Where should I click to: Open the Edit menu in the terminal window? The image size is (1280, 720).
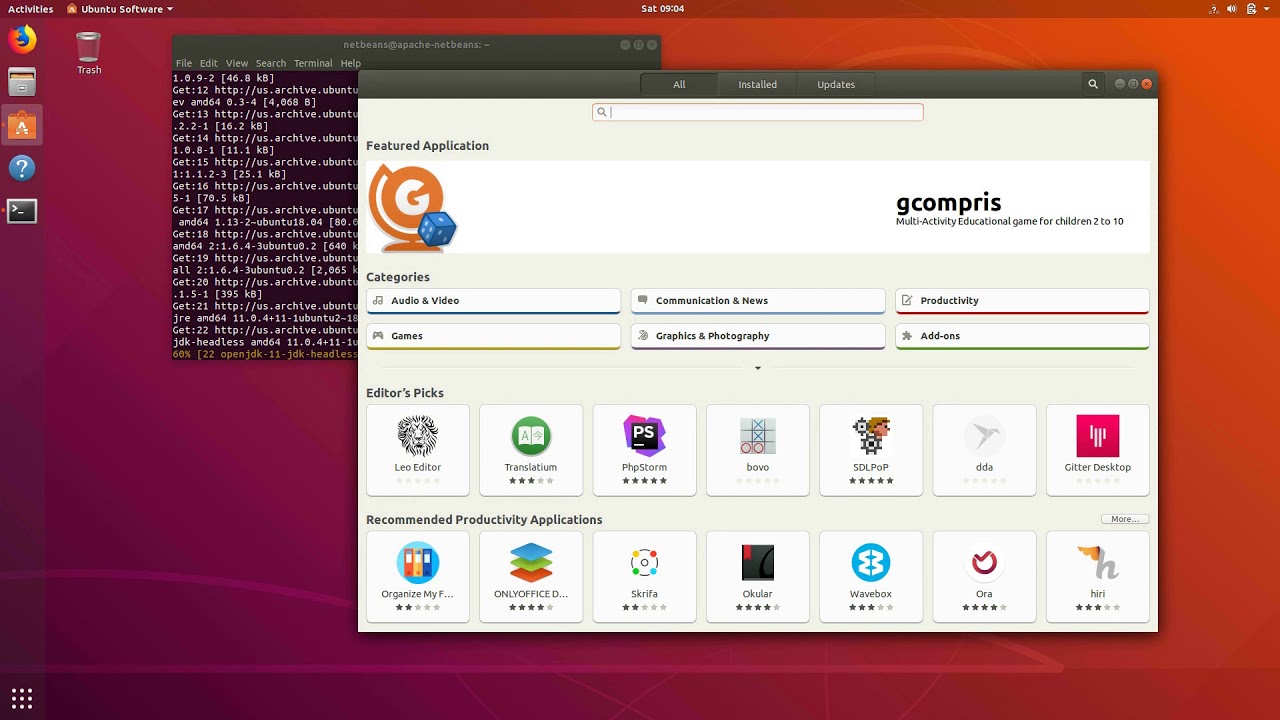tap(208, 63)
